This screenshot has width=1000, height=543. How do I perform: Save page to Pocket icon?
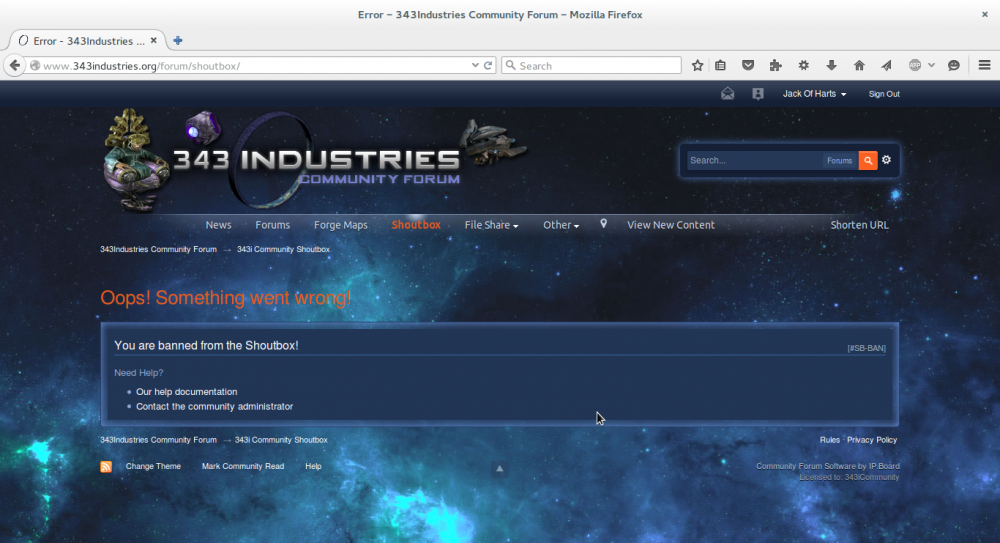click(x=748, y=65)
